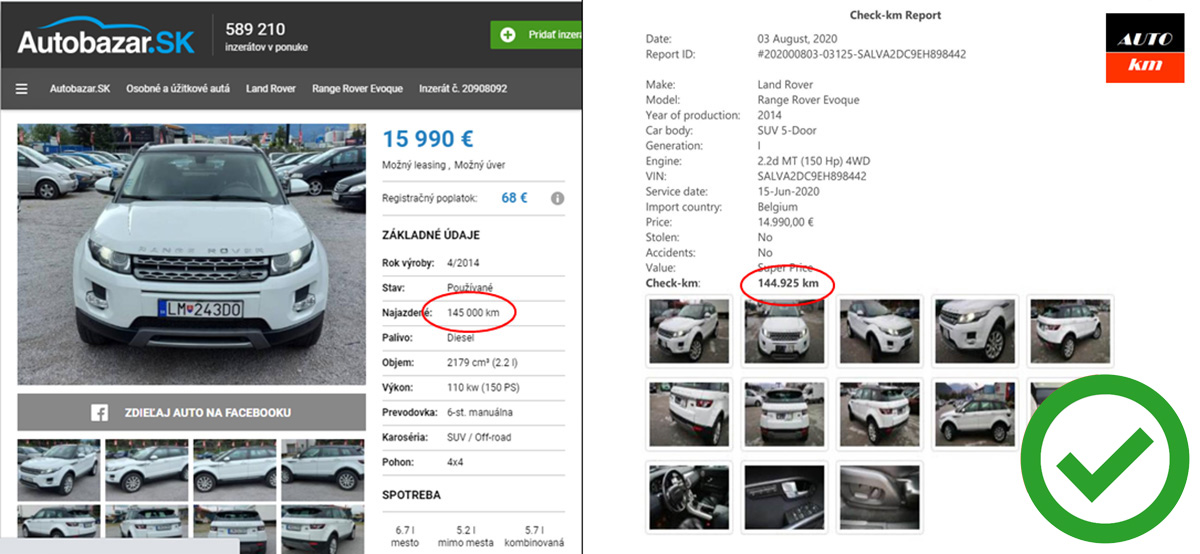Open the main front-view car photo
This screenshot has width=1200, height=554.
pos(191,254)
